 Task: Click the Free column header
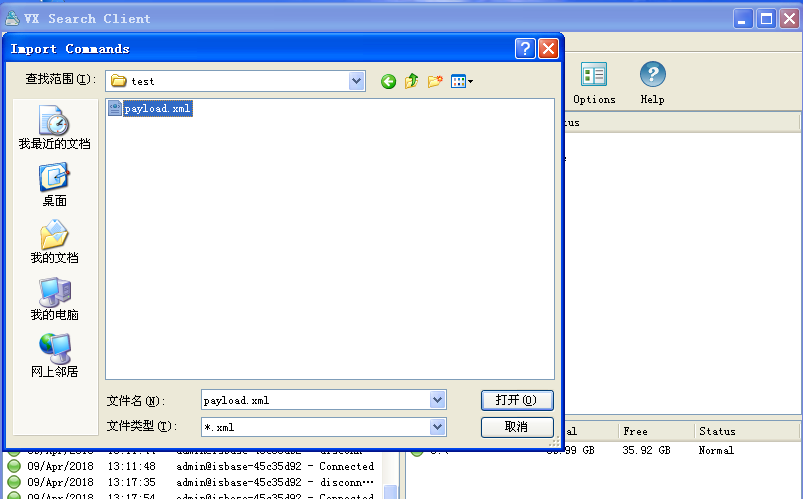pos(656,431)
